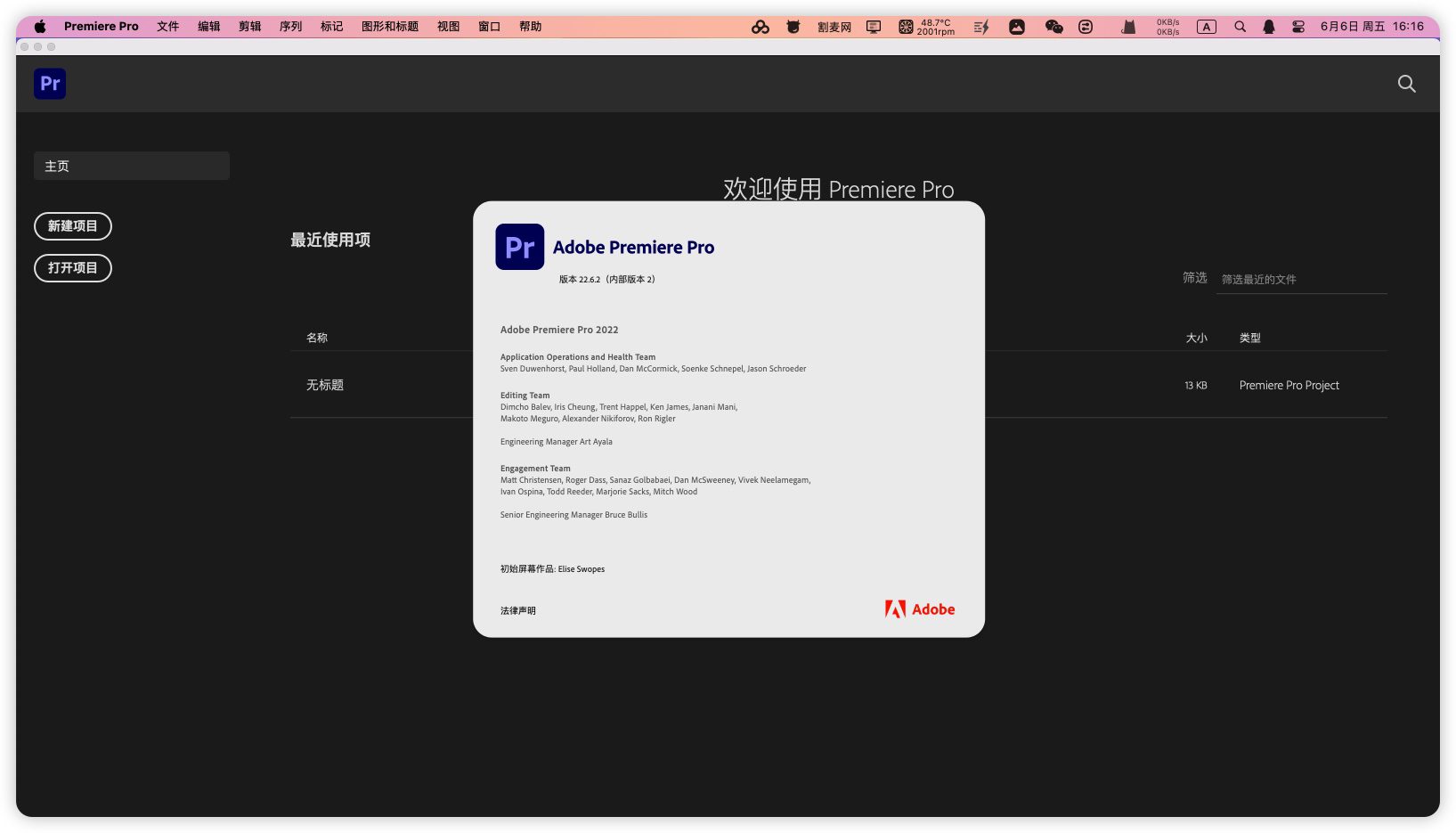The width and height of the screenshot is (1456, 833).
Task: Open the Apple menu
Action: [x=40, y=27]
